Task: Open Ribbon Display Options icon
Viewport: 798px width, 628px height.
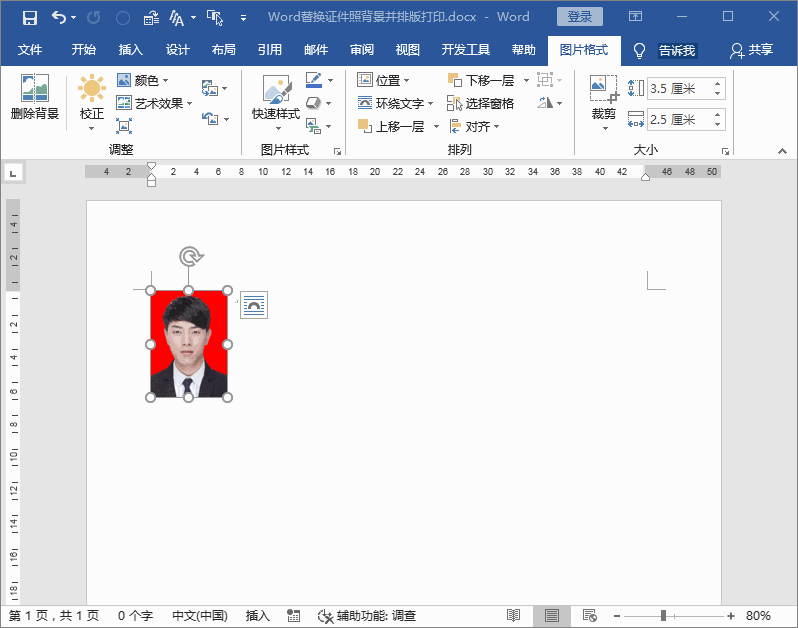Action: click(635, 16)
